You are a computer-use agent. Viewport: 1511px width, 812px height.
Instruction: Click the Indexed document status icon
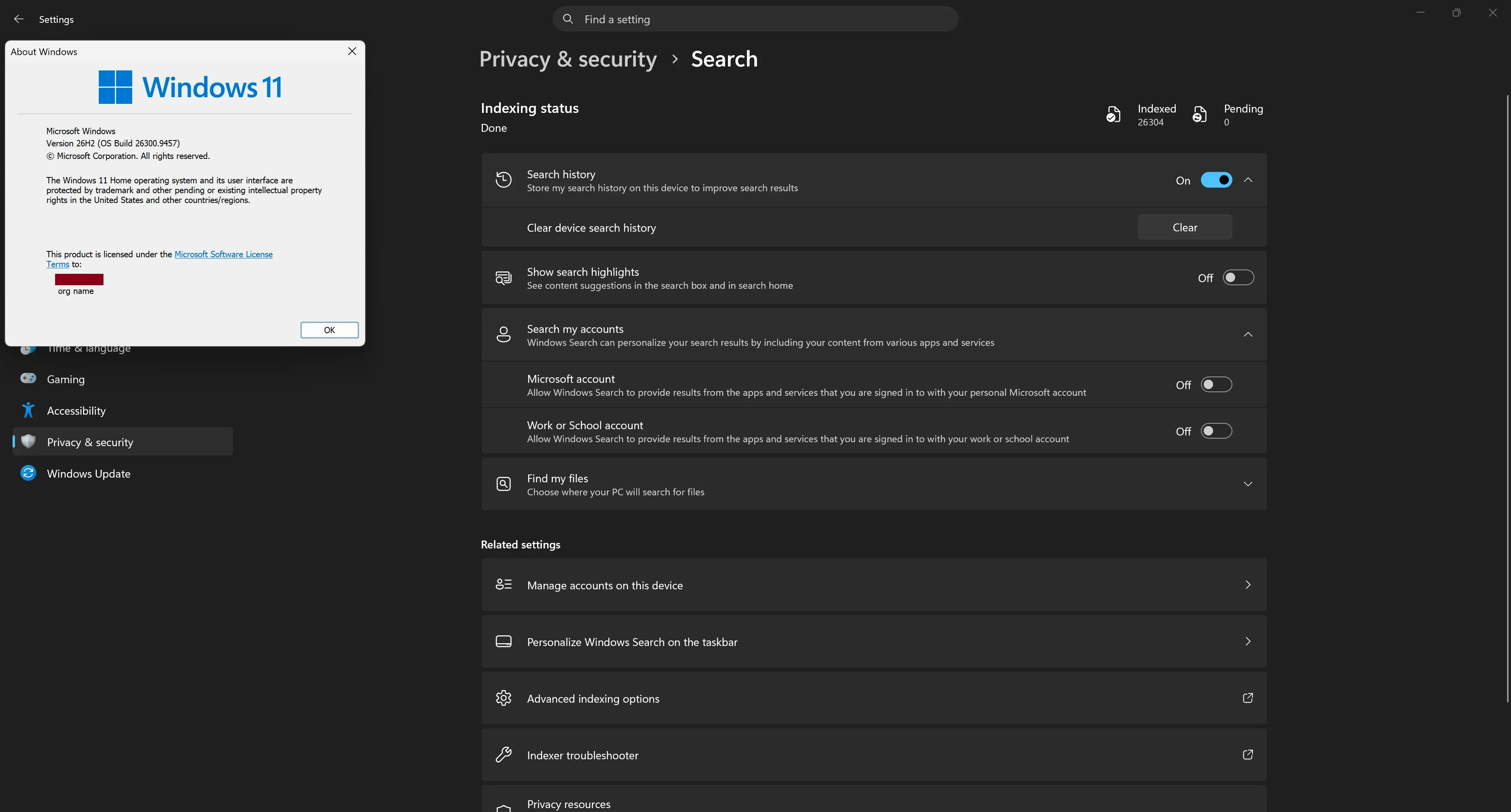coord(1113,114)
